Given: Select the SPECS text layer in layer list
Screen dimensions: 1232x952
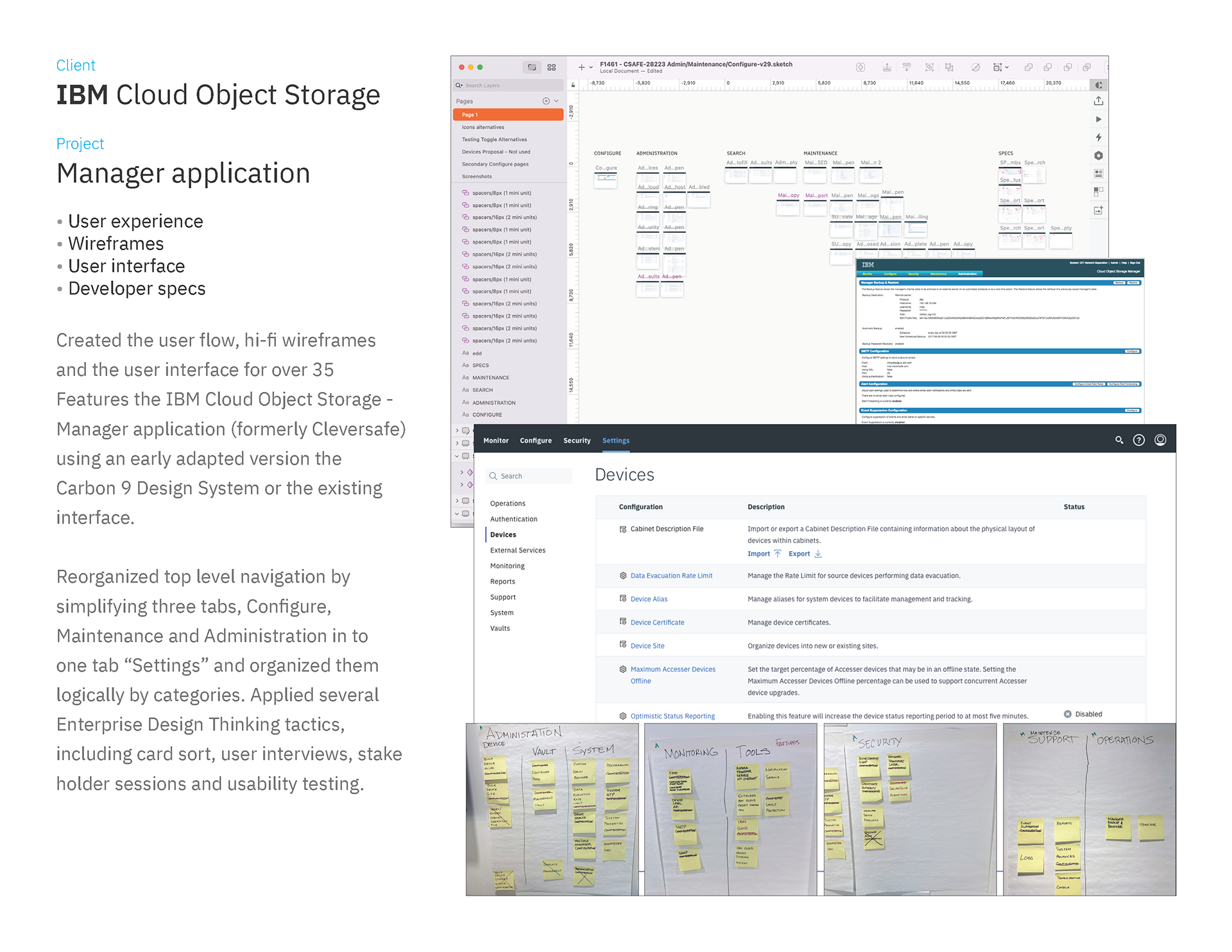Looking at the screenshot, I should (481, 366).
